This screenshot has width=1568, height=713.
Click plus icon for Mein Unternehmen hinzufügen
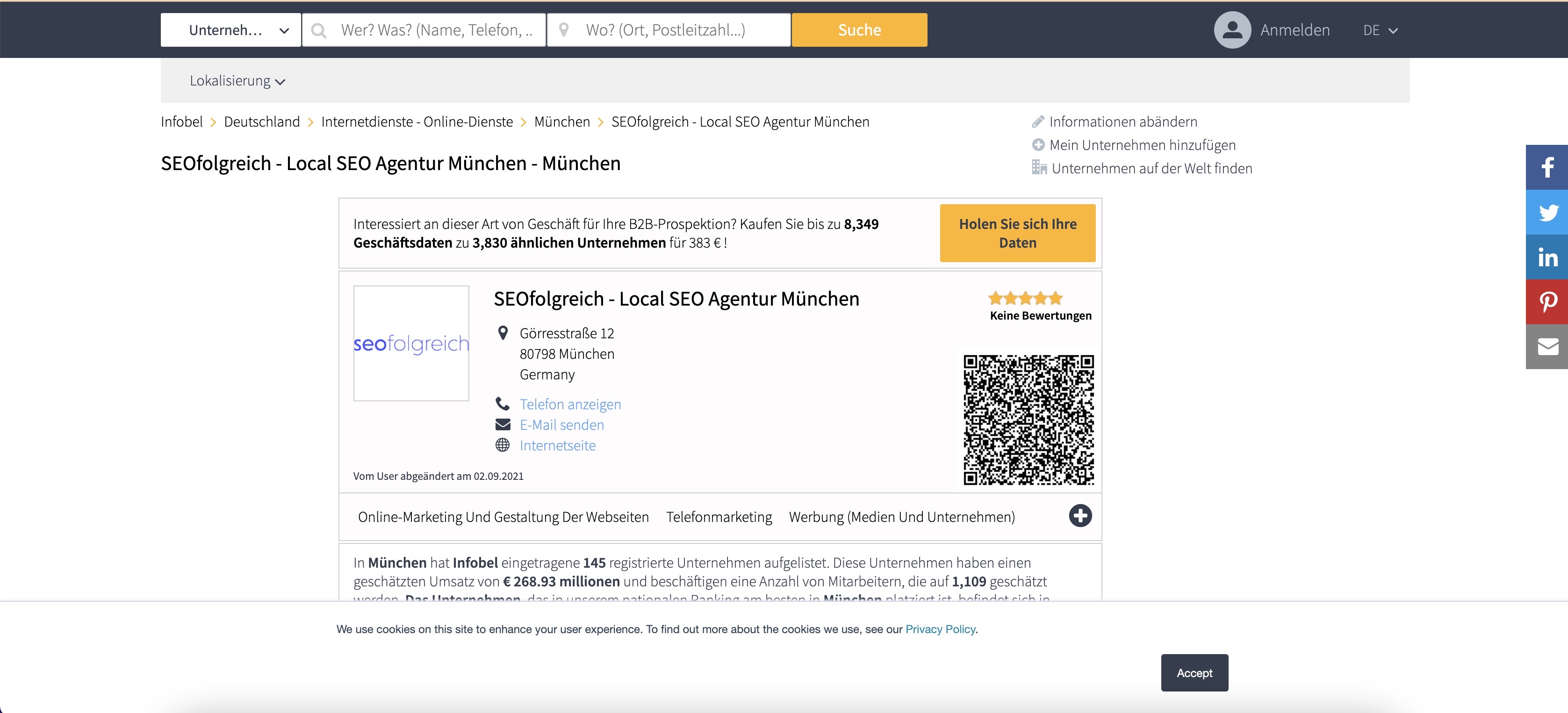(x=1038, y=145)
